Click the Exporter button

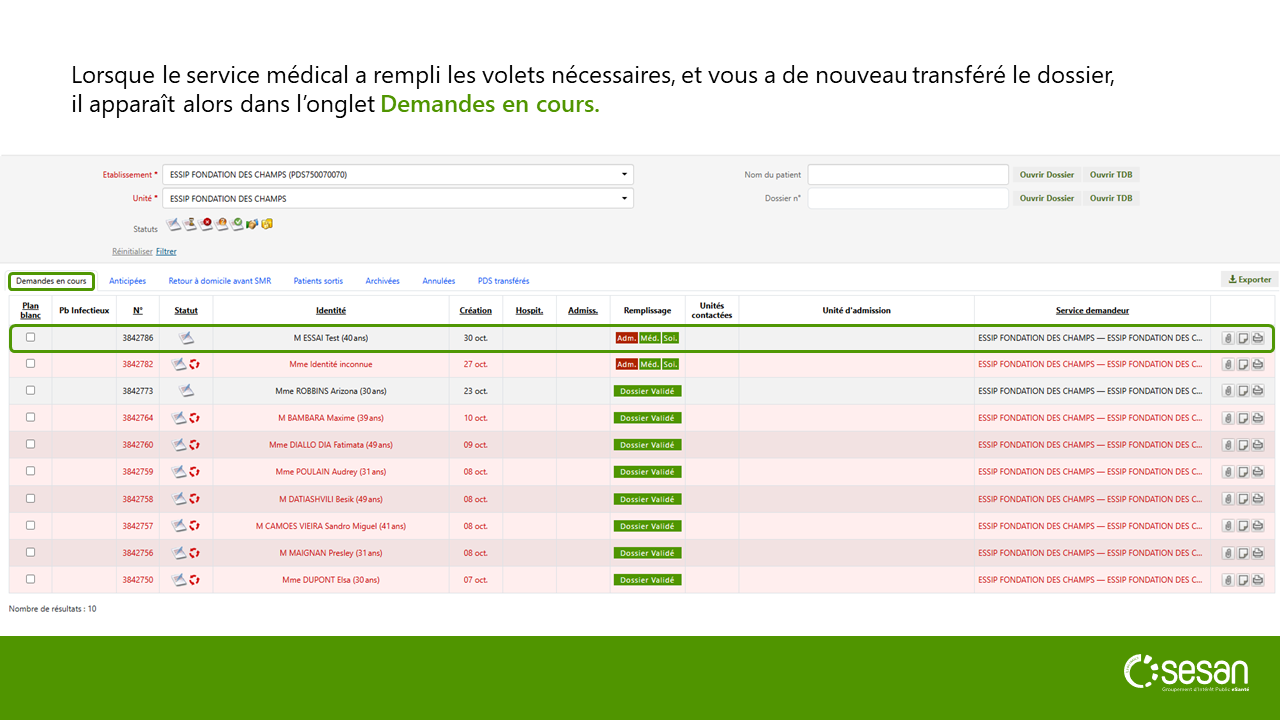(1249, 280)
